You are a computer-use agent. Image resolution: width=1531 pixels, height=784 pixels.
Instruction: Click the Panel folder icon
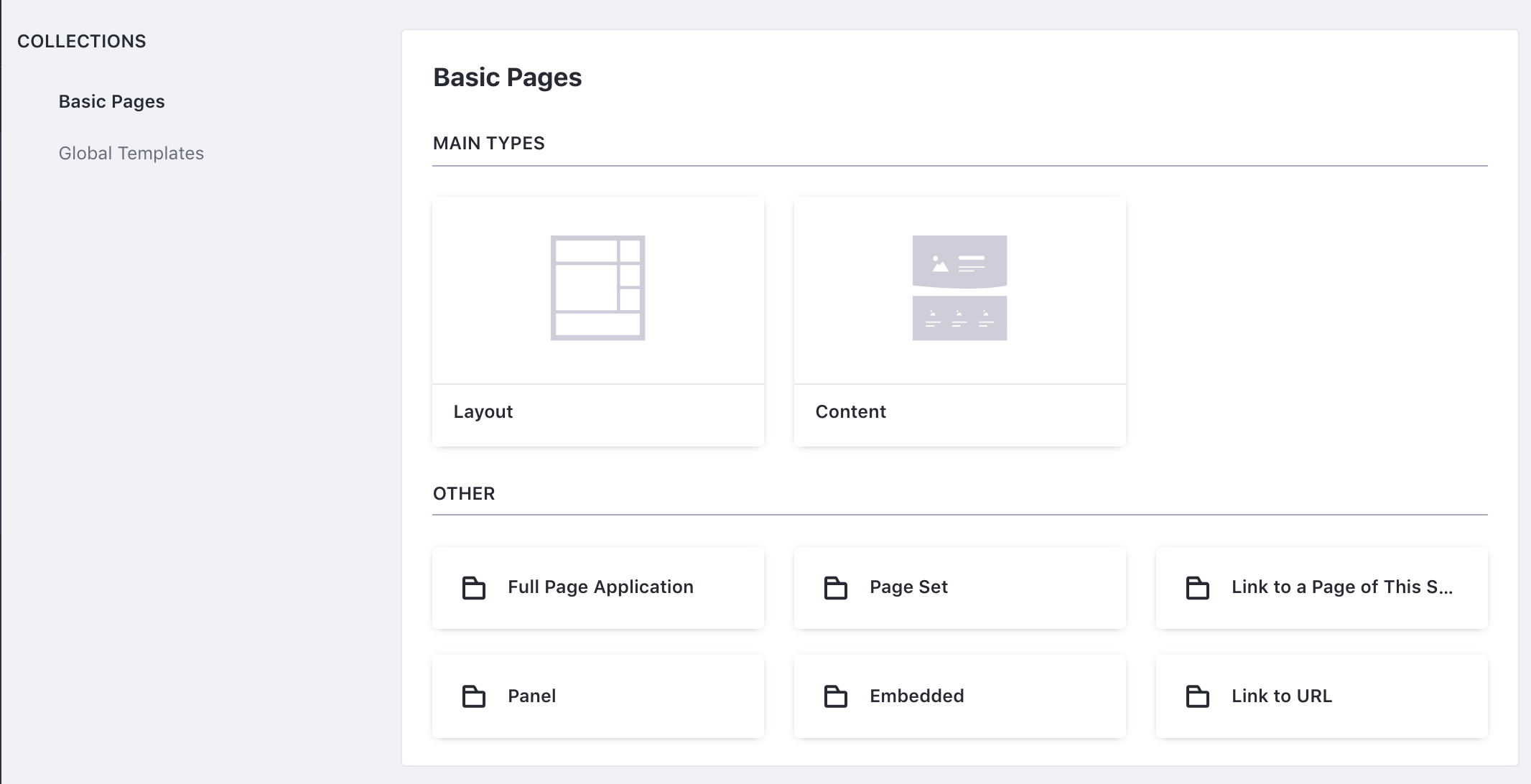coord(473,696)
